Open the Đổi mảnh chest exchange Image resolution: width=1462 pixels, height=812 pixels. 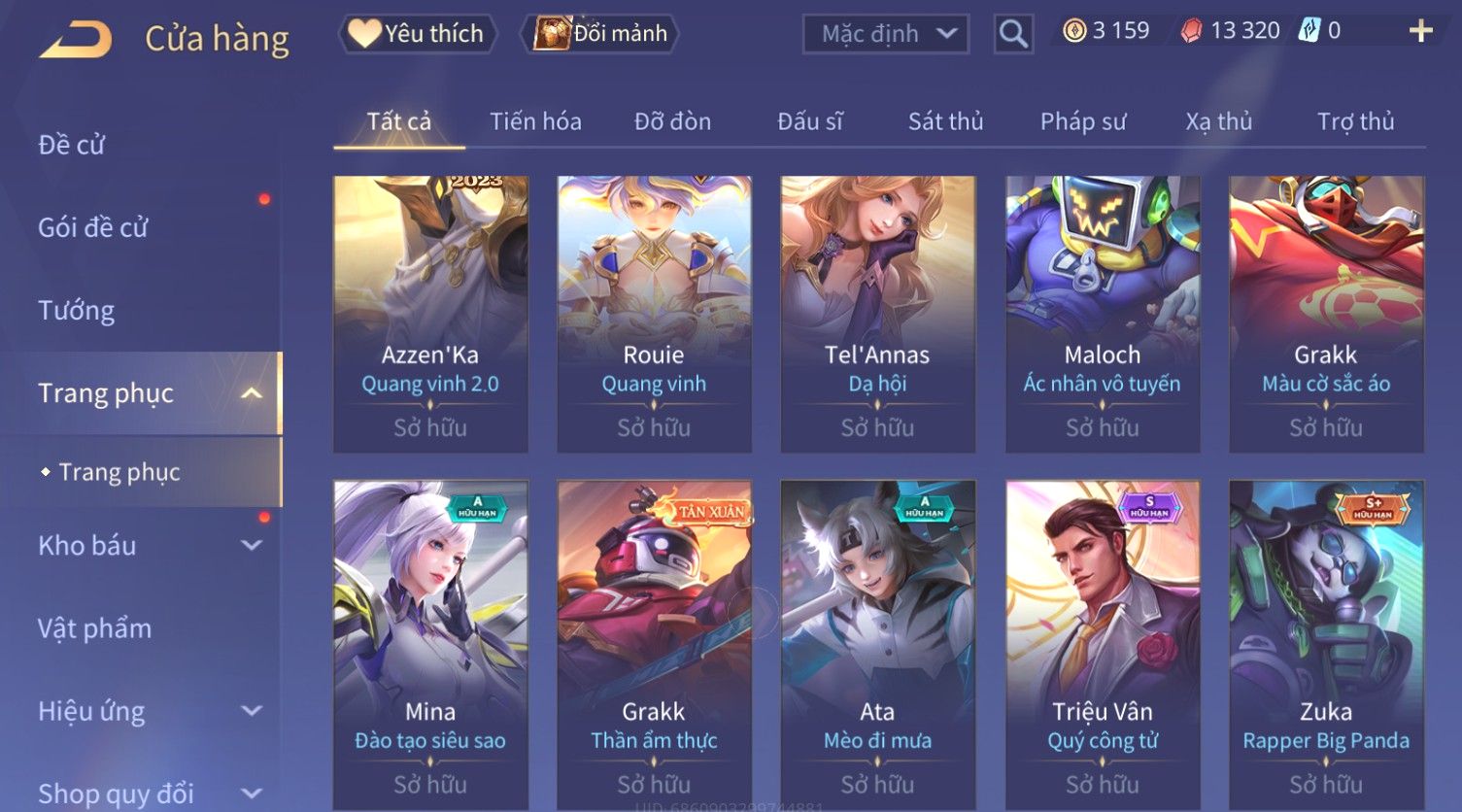600,34
